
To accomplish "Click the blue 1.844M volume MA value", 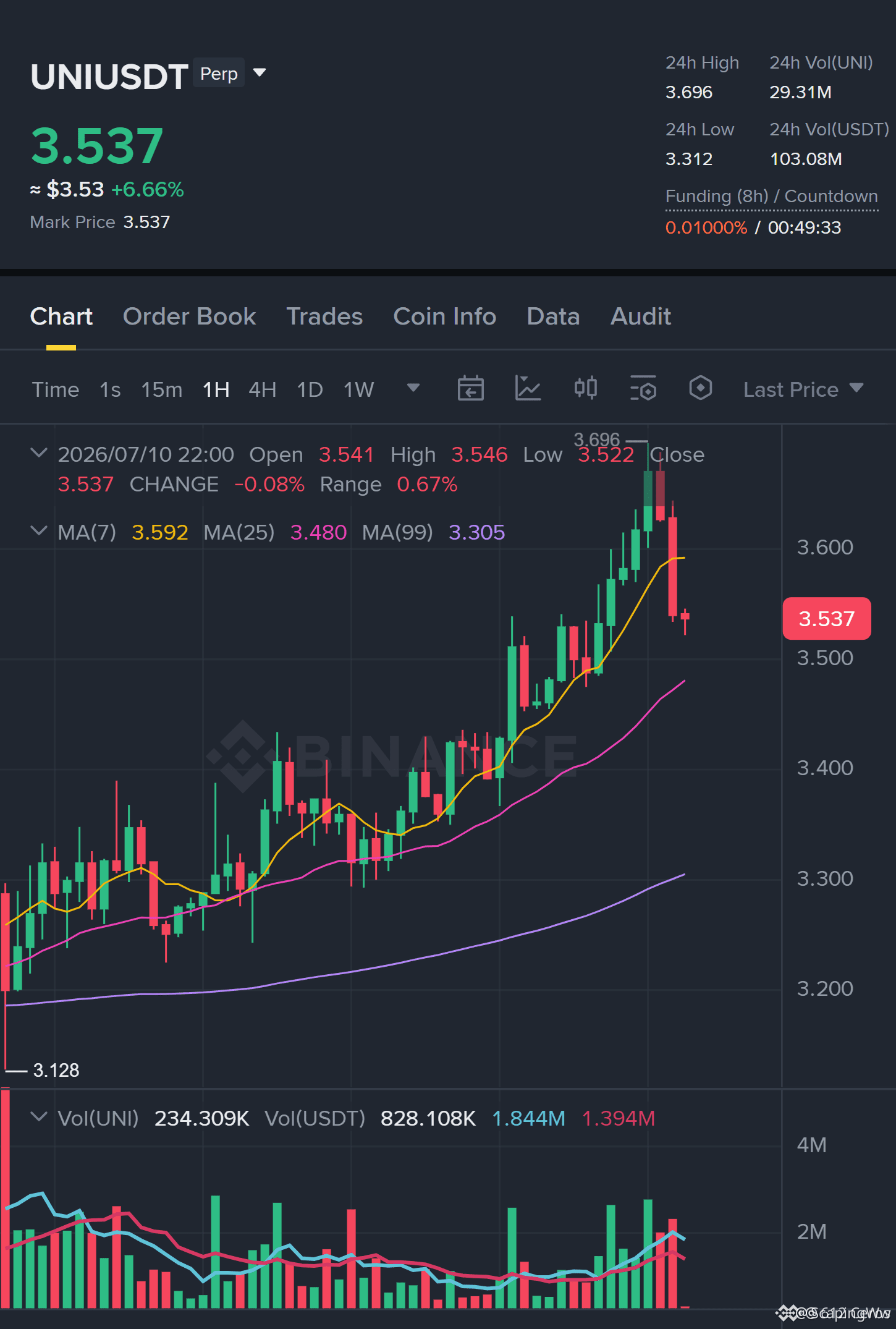I will point(529,1118).
